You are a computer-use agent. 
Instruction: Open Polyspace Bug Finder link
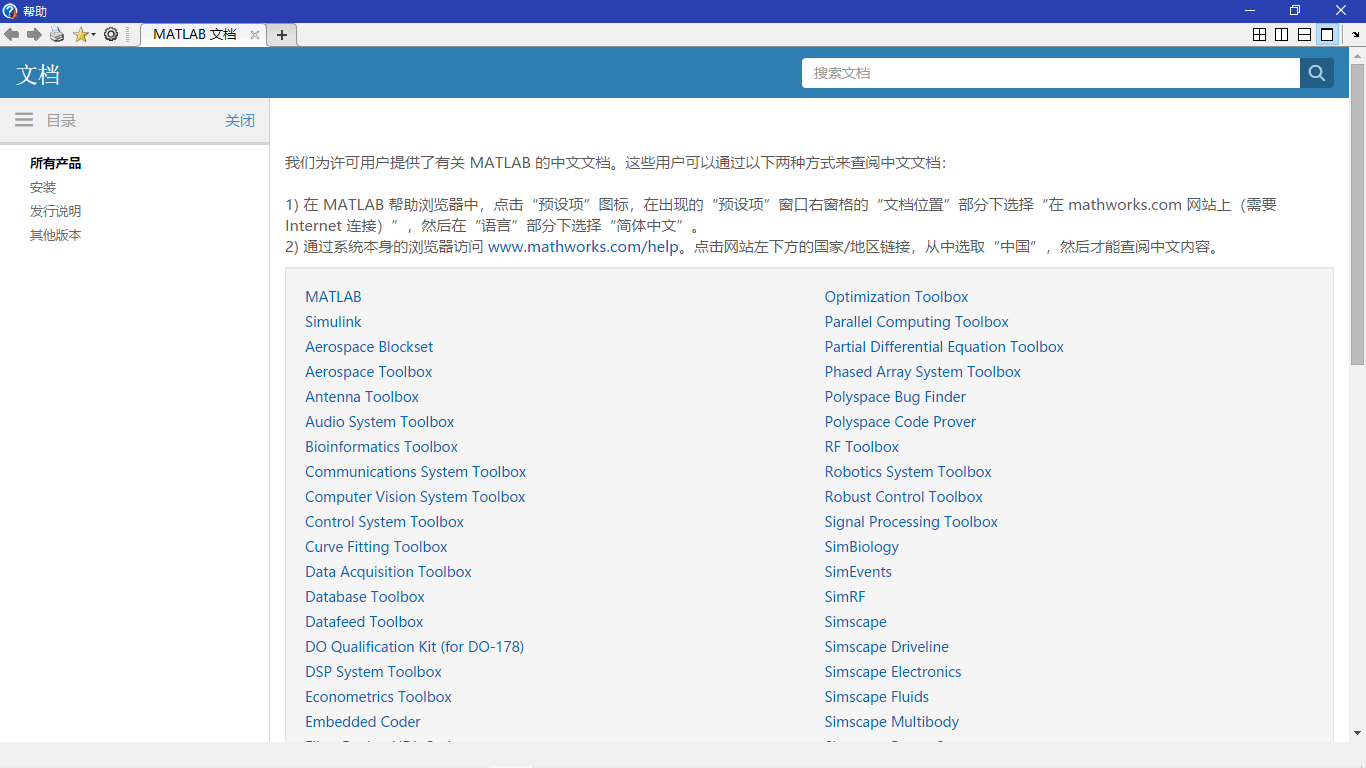895,397
